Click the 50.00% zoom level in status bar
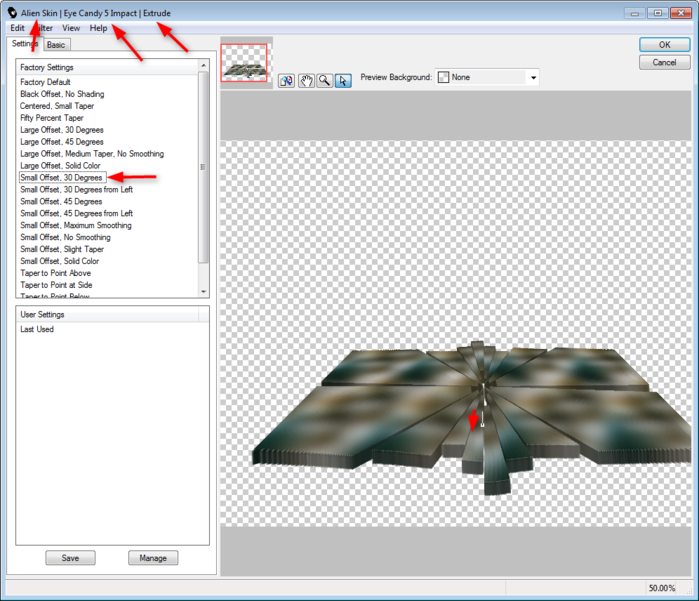 662,588
